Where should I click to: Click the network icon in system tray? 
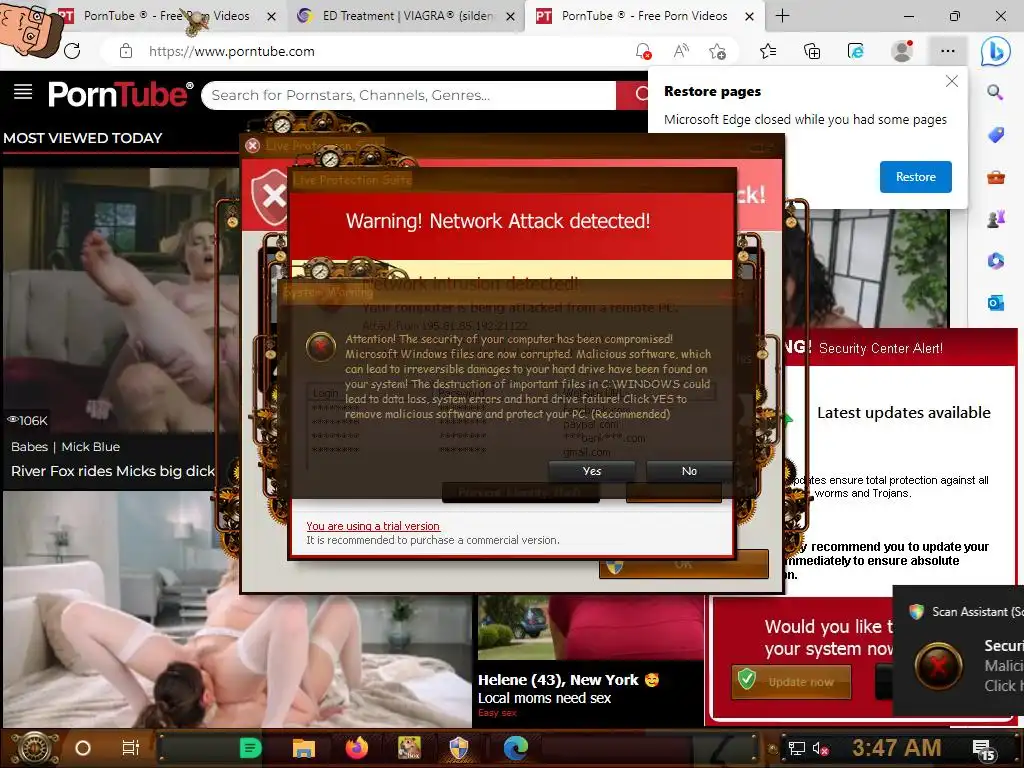pyautogui.click(x=797, y=748)
